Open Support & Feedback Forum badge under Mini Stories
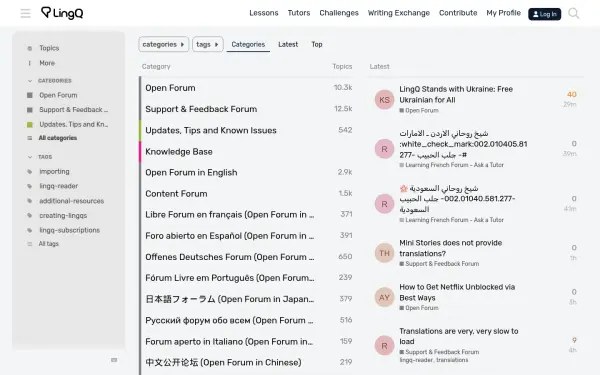 [439, 264]
